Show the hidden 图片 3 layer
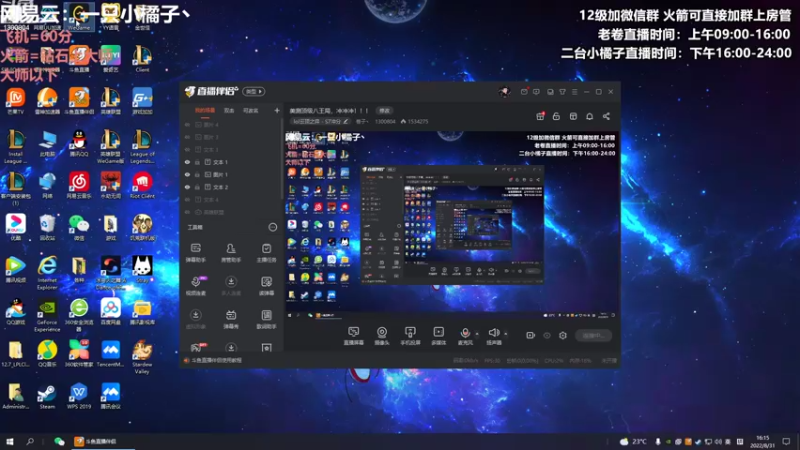This screenshot has width=800, height=450. click(x=187, y=137)
